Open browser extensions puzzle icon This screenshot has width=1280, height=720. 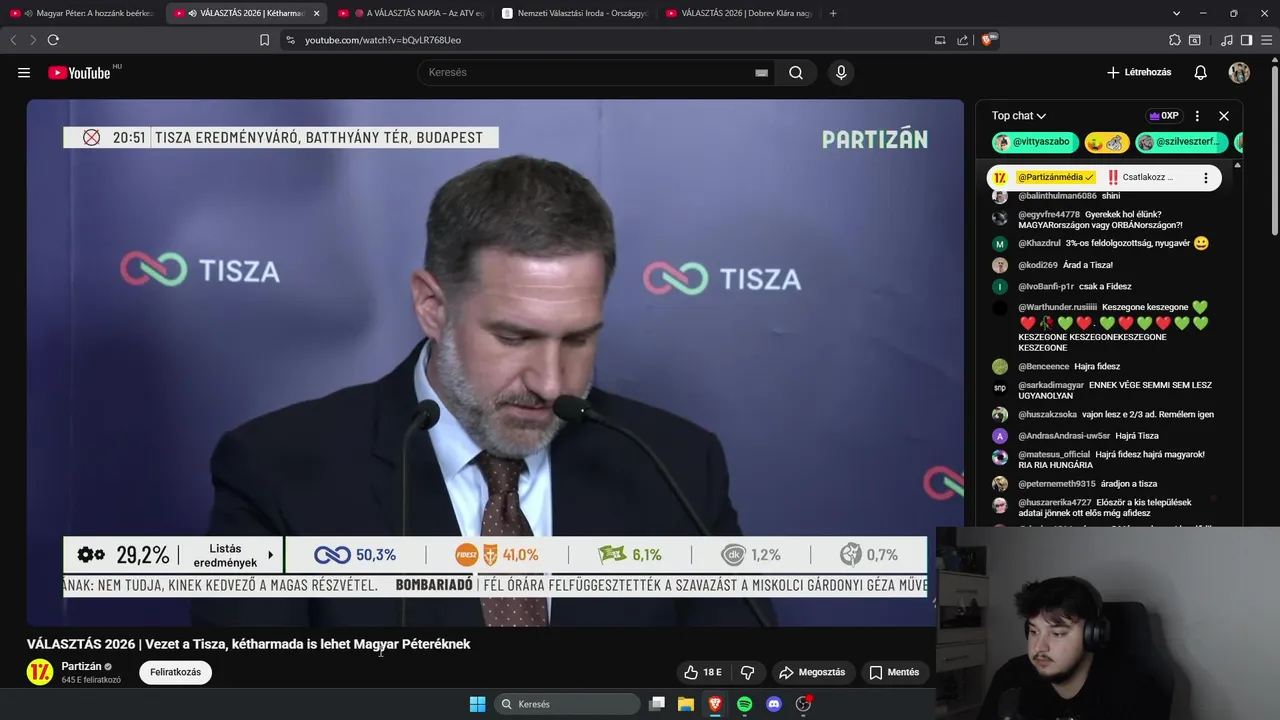[1174, 40]
